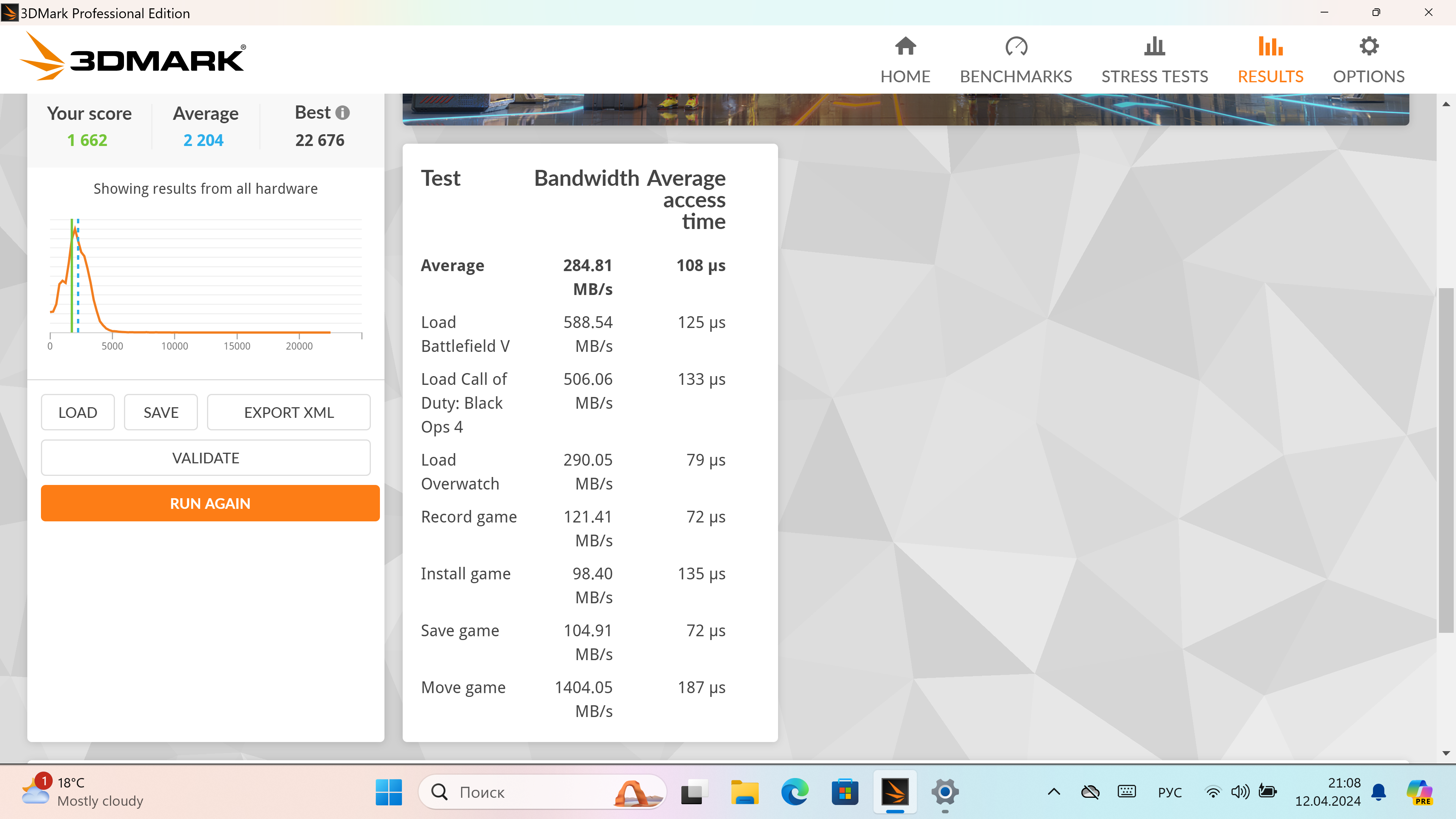Open 3DMark app in taskbar
Viewport: 1456px width, 819px height.
[895, 792]
